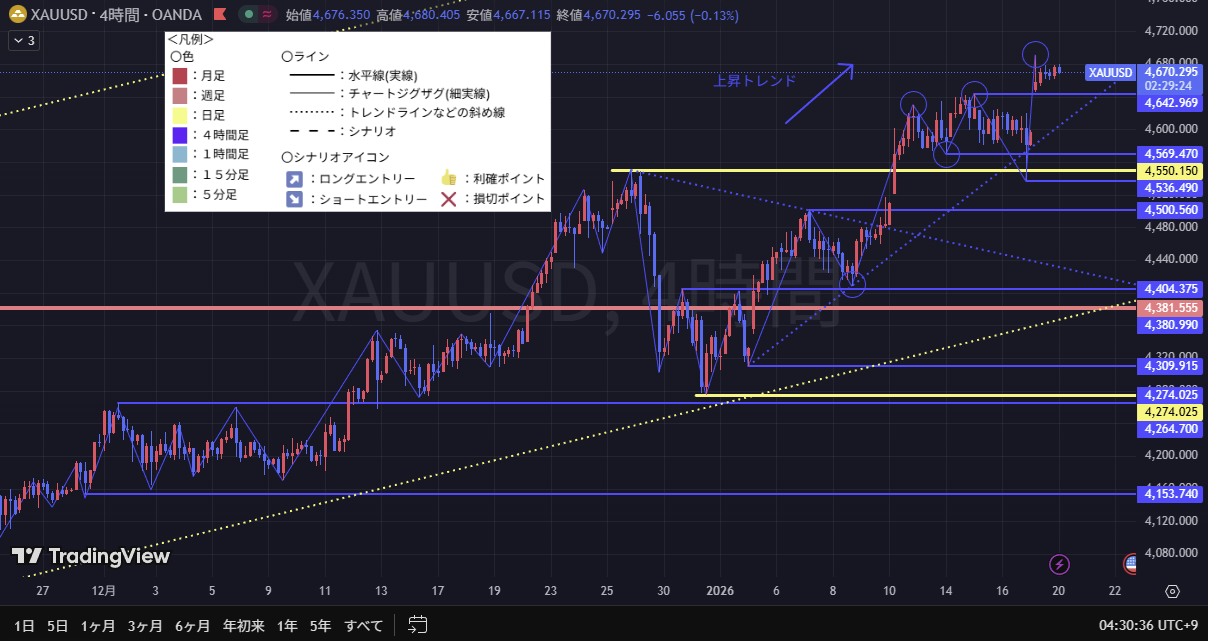Click the TradingView logo
Image resolution: width=1208 pixels, height=641 pixels.
click(91, 557)
